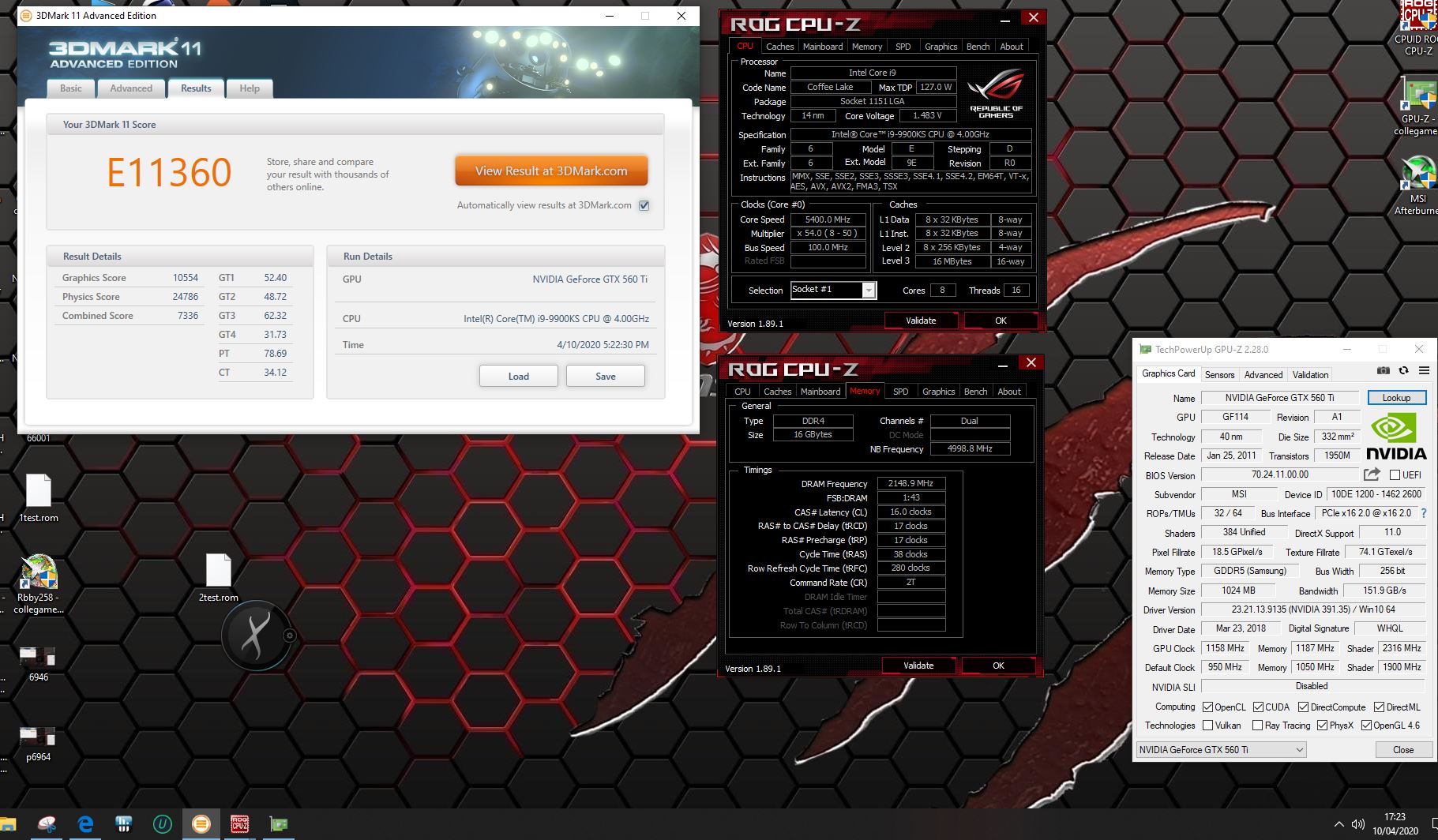Click the Physics Score value 24786
The image size is (1438, 840).
186,297
